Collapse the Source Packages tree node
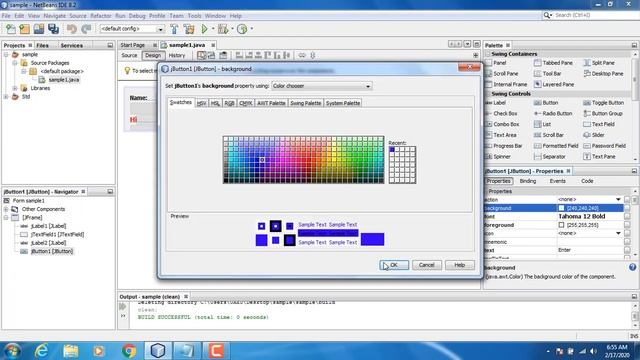This screenshot has width=640, height=360. click(15, 63)
